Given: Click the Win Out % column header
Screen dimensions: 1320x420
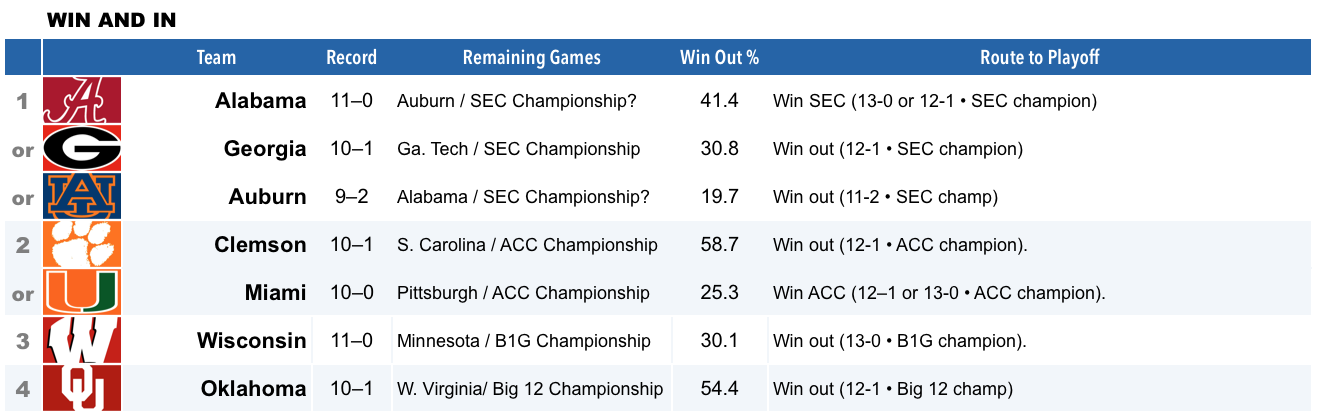Looking at the screenshot, I should pyautogui.click(x=719, y=57).
